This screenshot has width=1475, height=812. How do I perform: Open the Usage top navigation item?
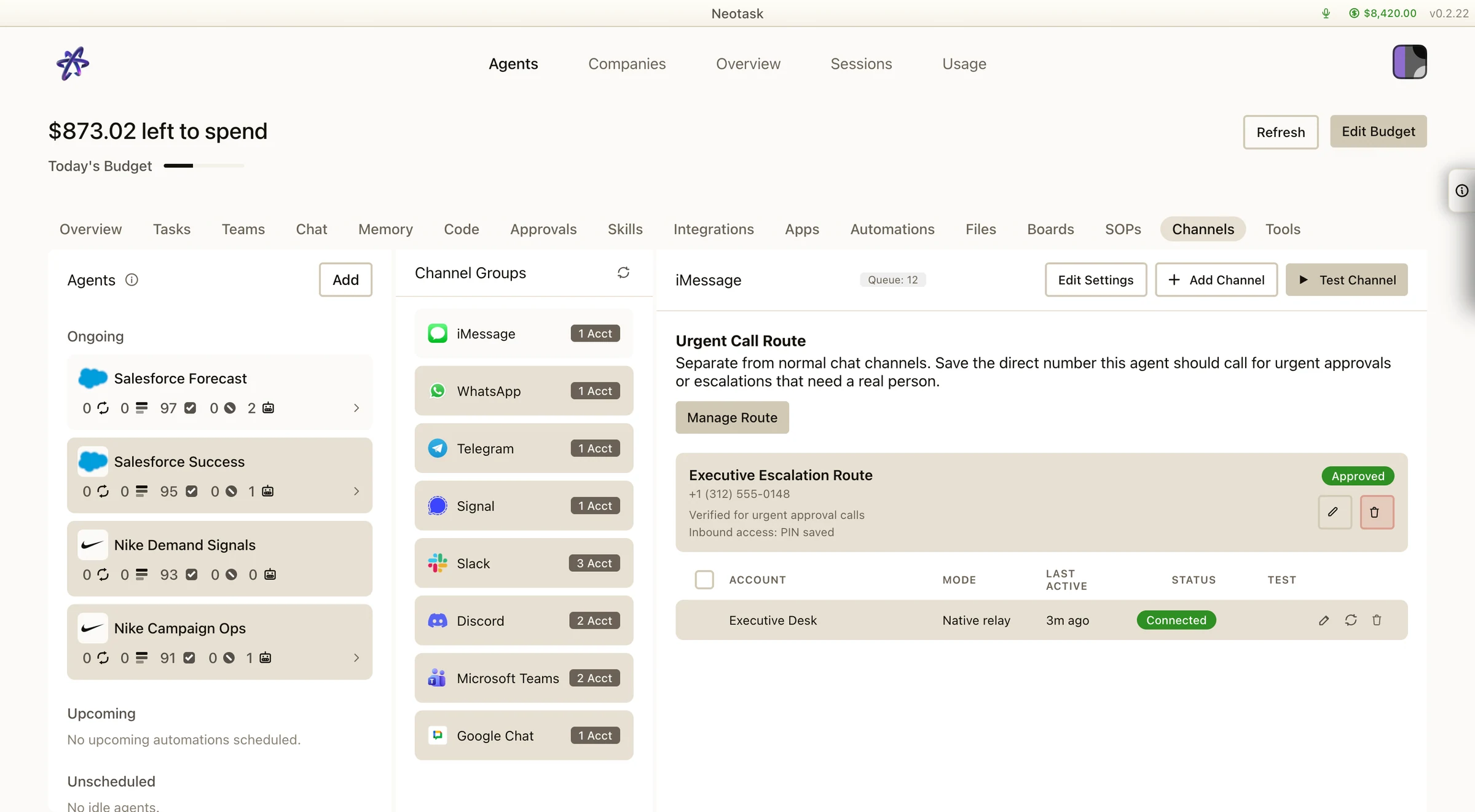pyautogui.click(x=964, y=64)
